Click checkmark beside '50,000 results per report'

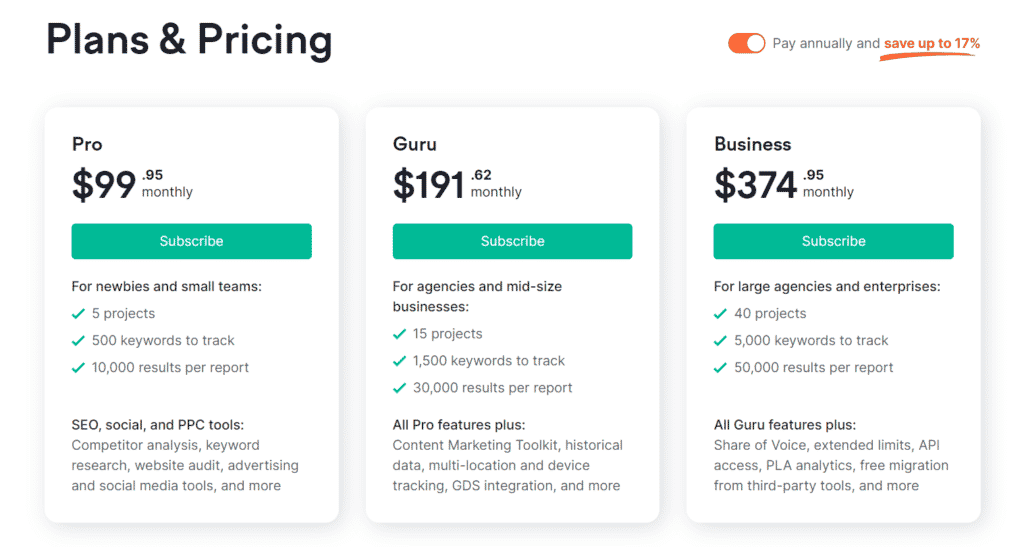[x=720, y=367]
